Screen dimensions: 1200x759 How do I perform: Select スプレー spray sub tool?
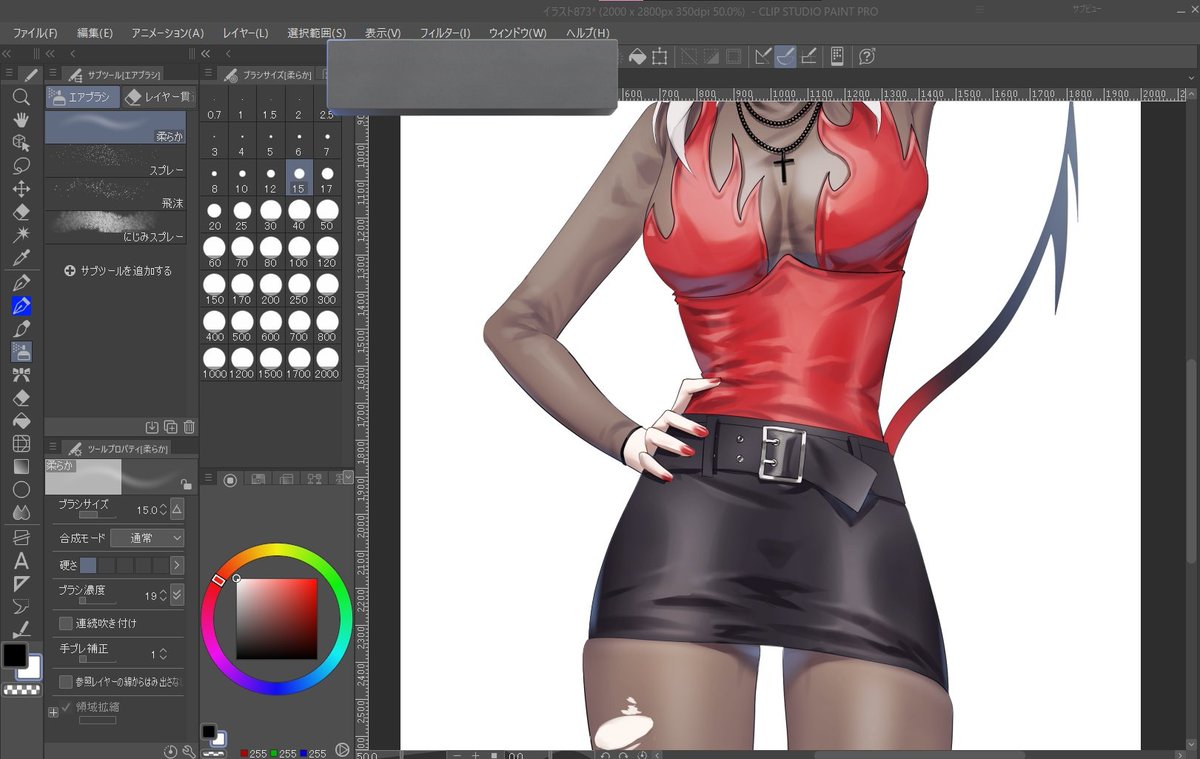[116, 161]
